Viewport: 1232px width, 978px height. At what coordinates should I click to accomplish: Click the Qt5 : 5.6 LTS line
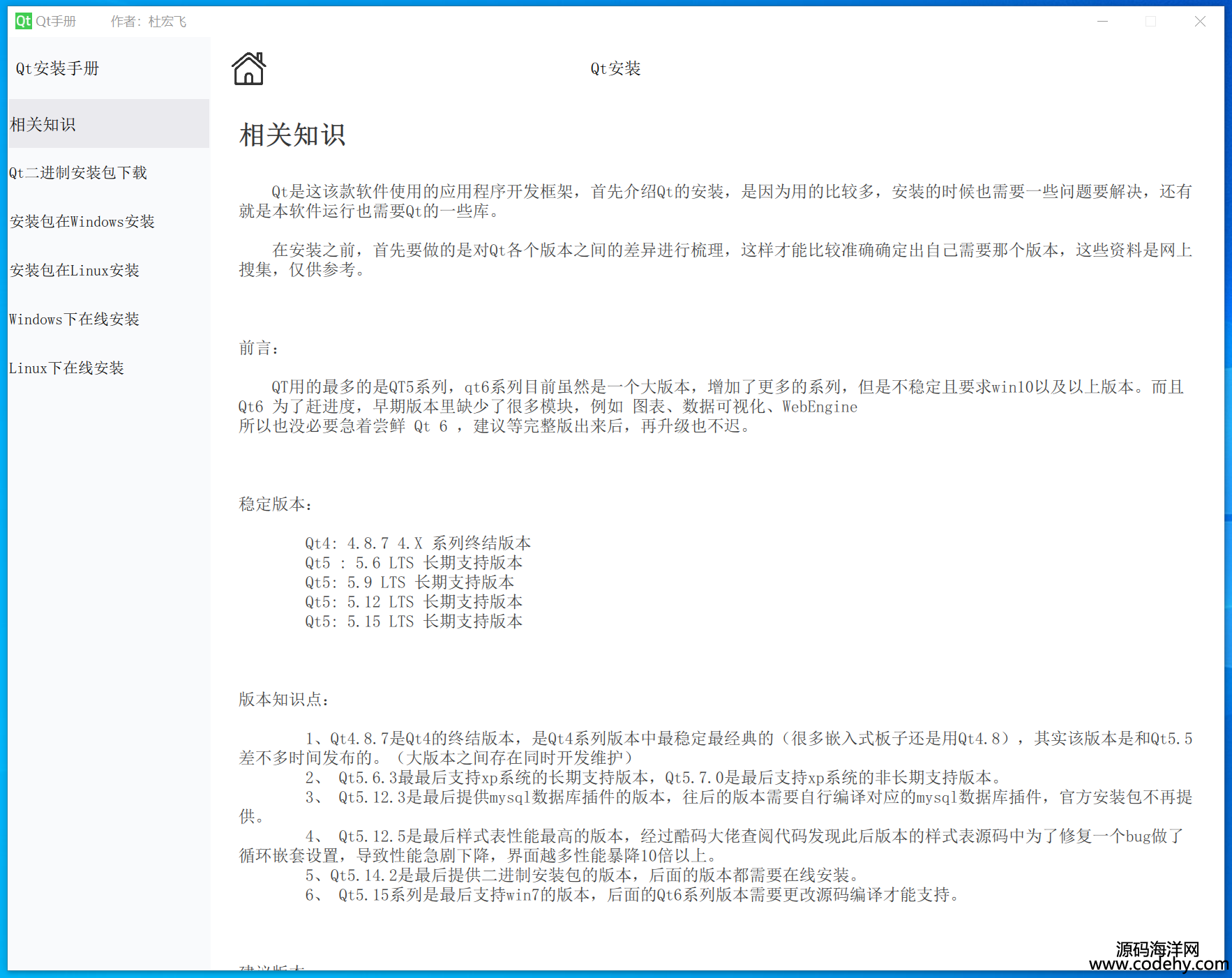tap(414, 563)
